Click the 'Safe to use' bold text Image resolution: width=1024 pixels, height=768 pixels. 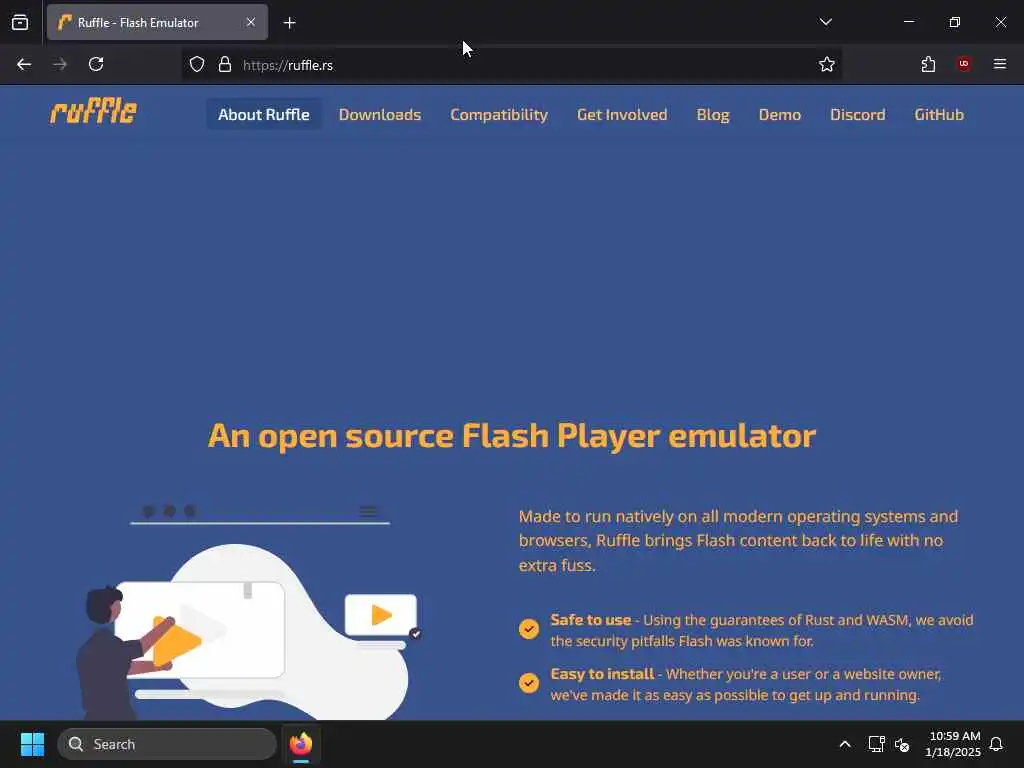click(590, 620)
